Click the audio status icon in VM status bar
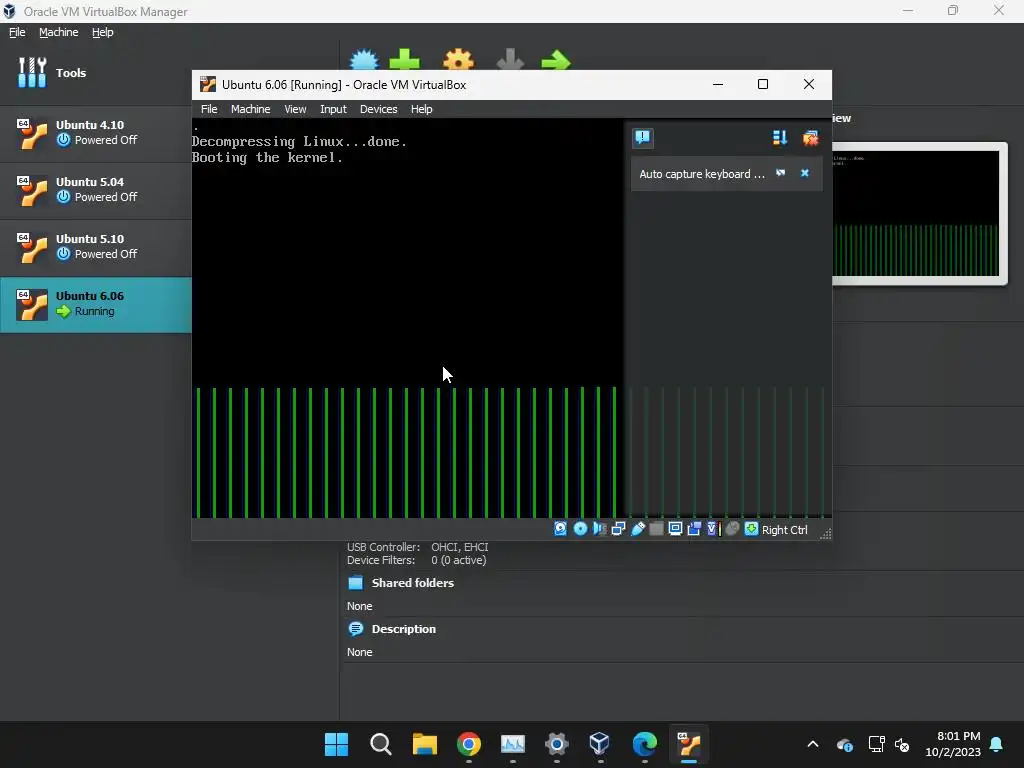This screenshot has height=768, width=1024. [599, 529]
